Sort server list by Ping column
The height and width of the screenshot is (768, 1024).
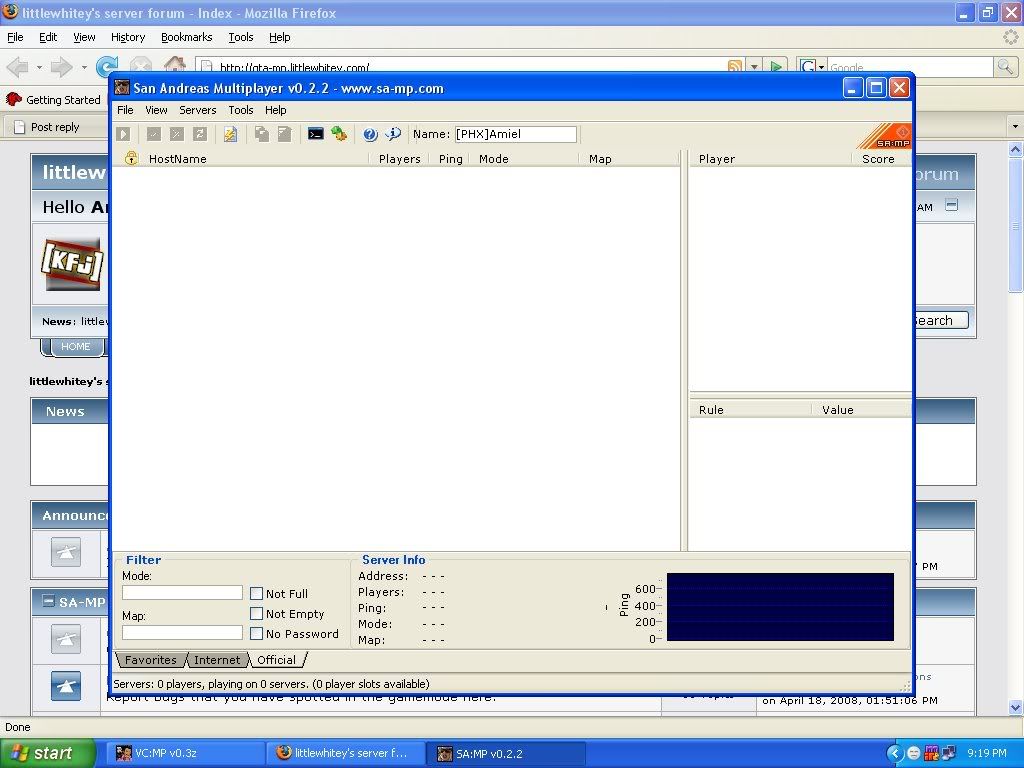(x=450, y=159)
